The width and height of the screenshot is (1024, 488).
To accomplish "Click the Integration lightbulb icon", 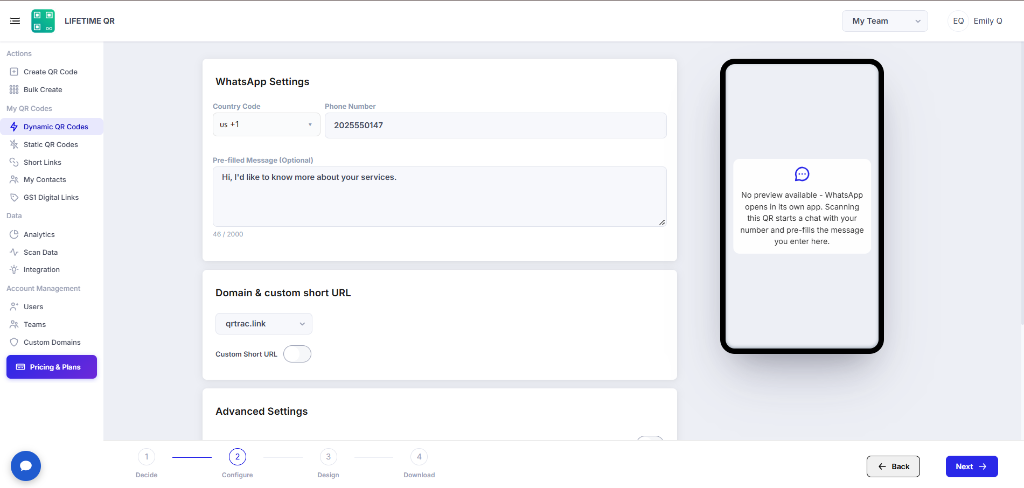I will (x=14, y=270).
